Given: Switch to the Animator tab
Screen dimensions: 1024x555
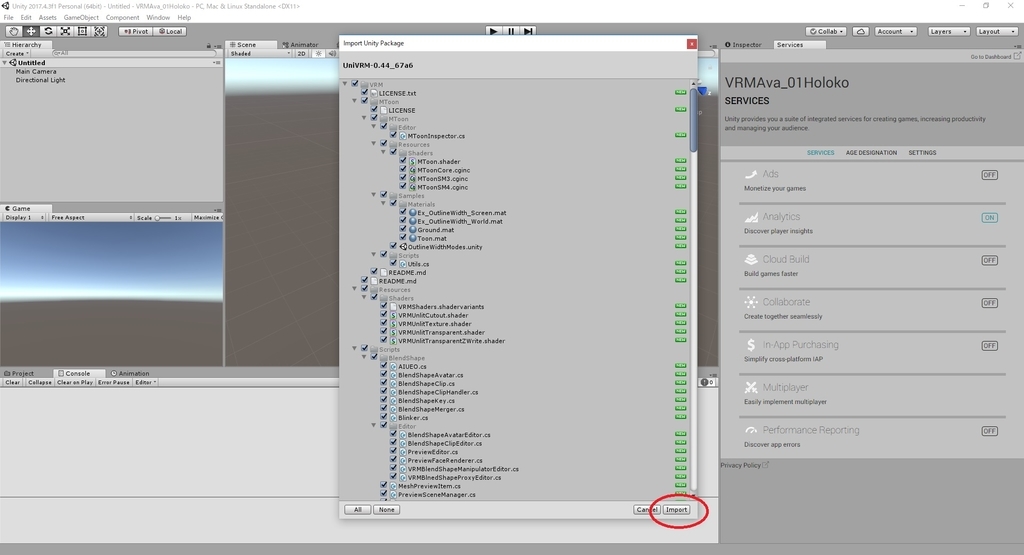Looking at the screenshot, I should pyautogui.click(x=300, y=45).
